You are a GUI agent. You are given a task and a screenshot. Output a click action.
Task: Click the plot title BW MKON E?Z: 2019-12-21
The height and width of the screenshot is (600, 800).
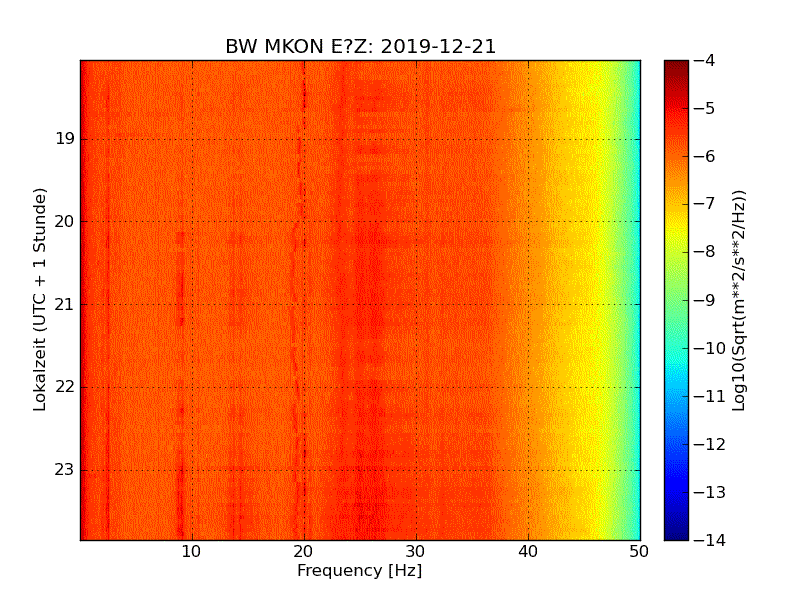[360, 46]
